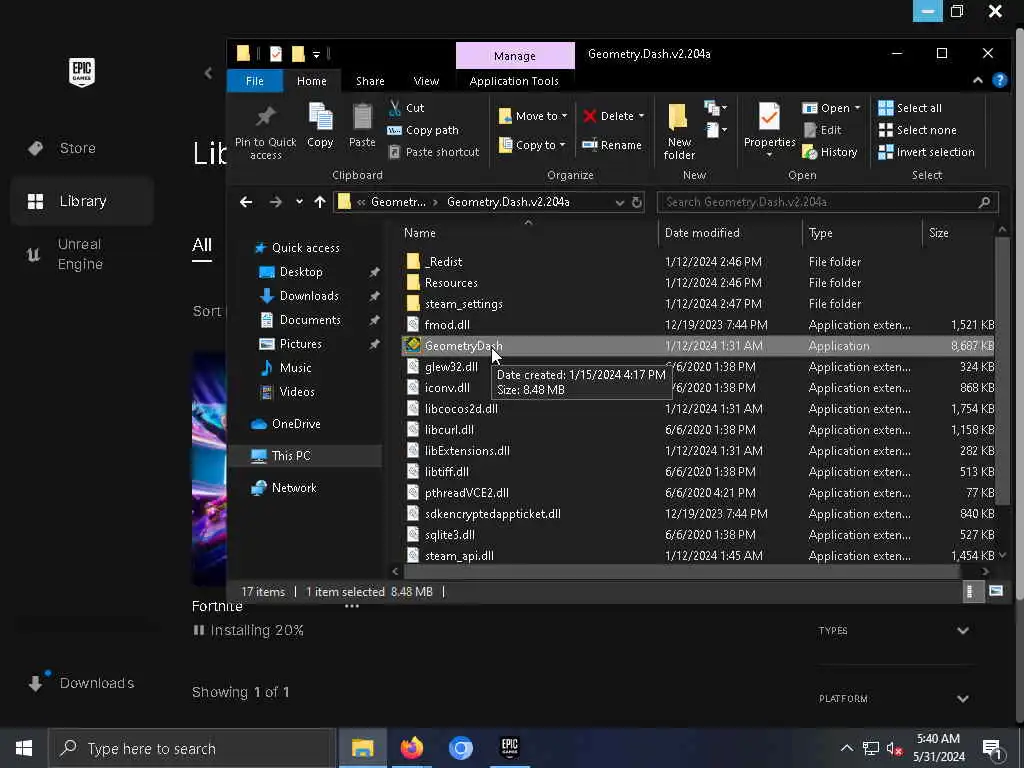The height and width of the screenshot is (768, 1024).
Task: Click Edit in the Open group
Action: [822, 130]
